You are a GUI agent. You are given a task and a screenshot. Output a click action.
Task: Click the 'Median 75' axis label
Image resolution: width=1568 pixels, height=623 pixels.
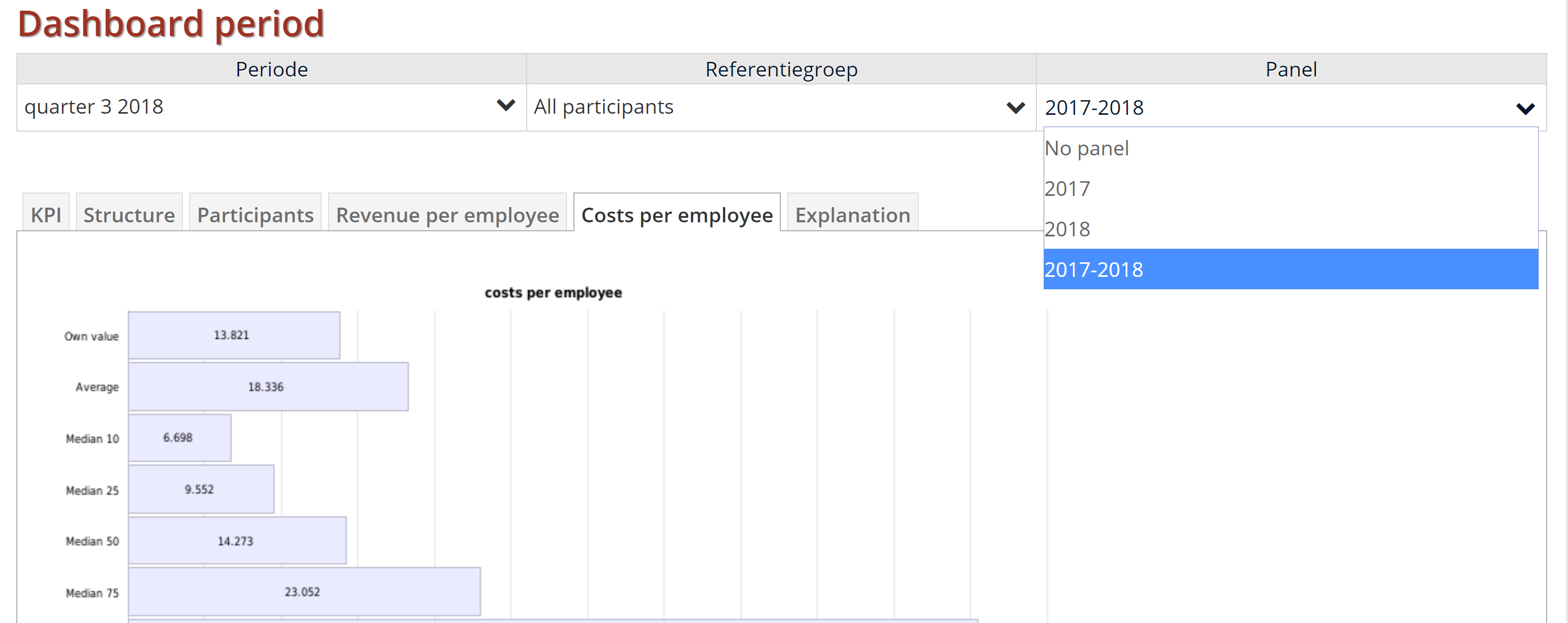[92, 593]
